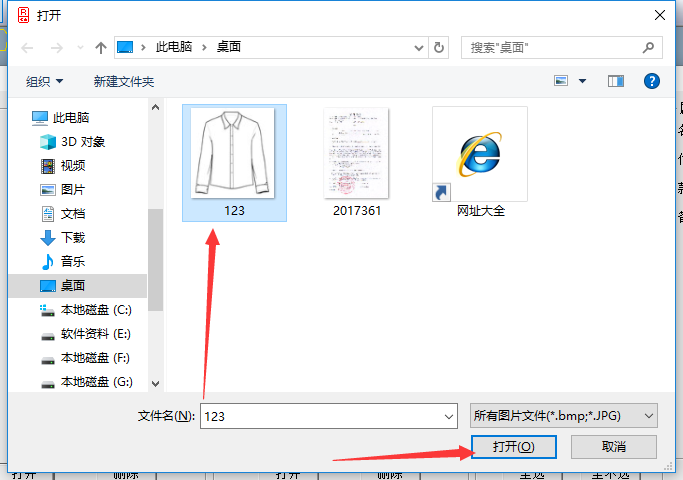Click 新建文件夹 in the toolbar
This screenshot has width=683, height=480.
(x=124, y=81)
